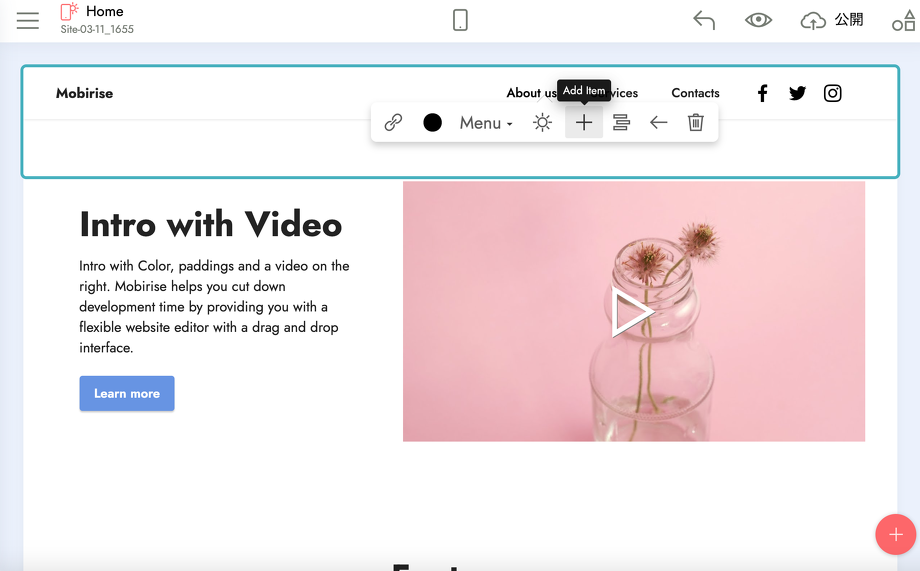Image resolution: width=920 pixels, height=571 pixels.
Task: Click the About us menu item
Action: coord(530,93)
